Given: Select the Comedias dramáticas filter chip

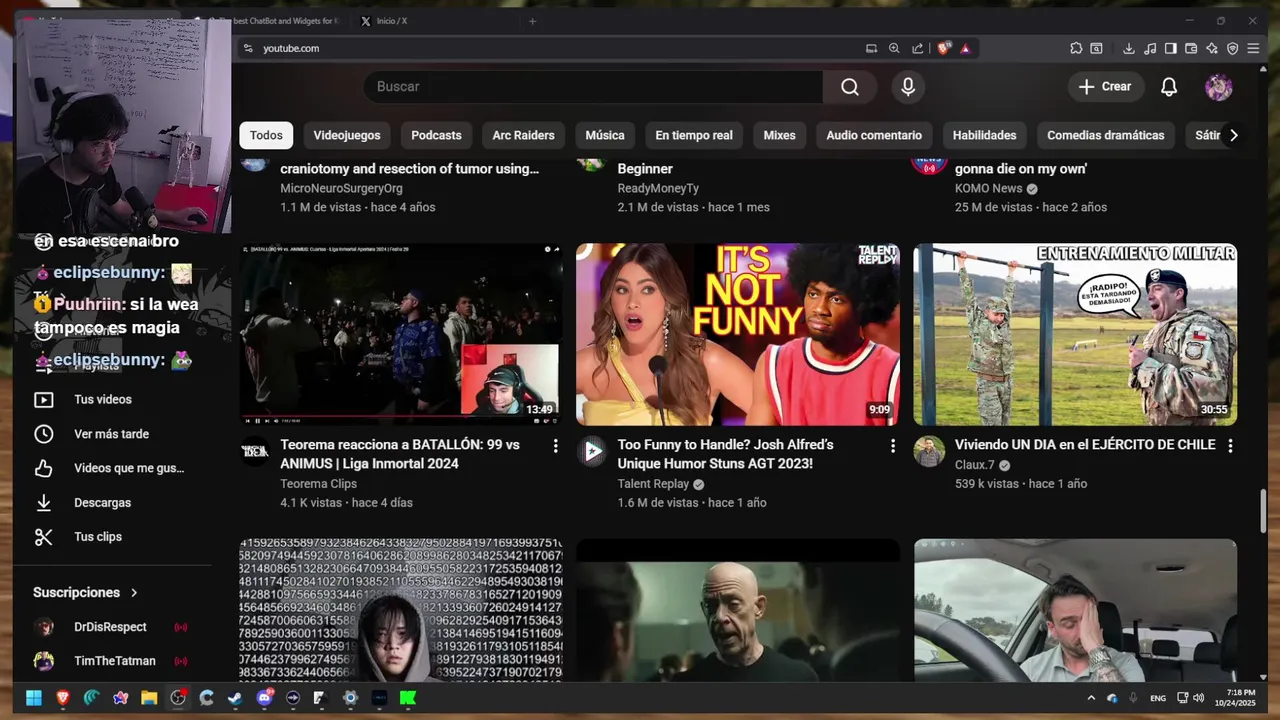Looking at the screenshot, I should tap(1105, 135).
